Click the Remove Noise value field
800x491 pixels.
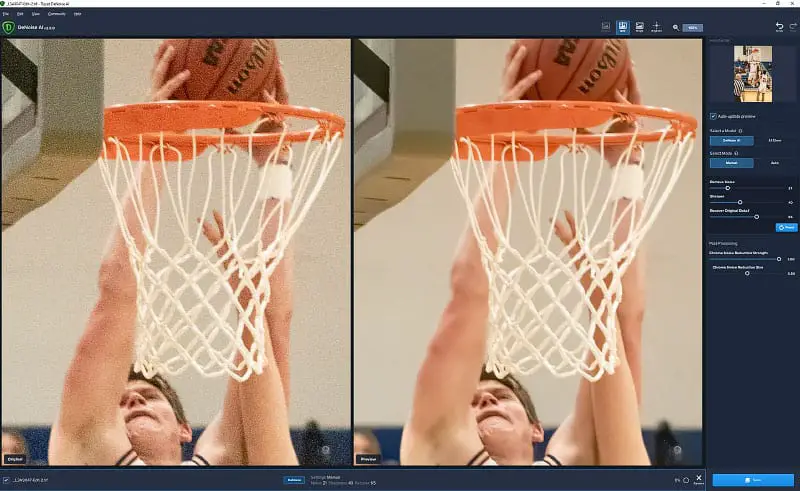[x=790, y=188]
